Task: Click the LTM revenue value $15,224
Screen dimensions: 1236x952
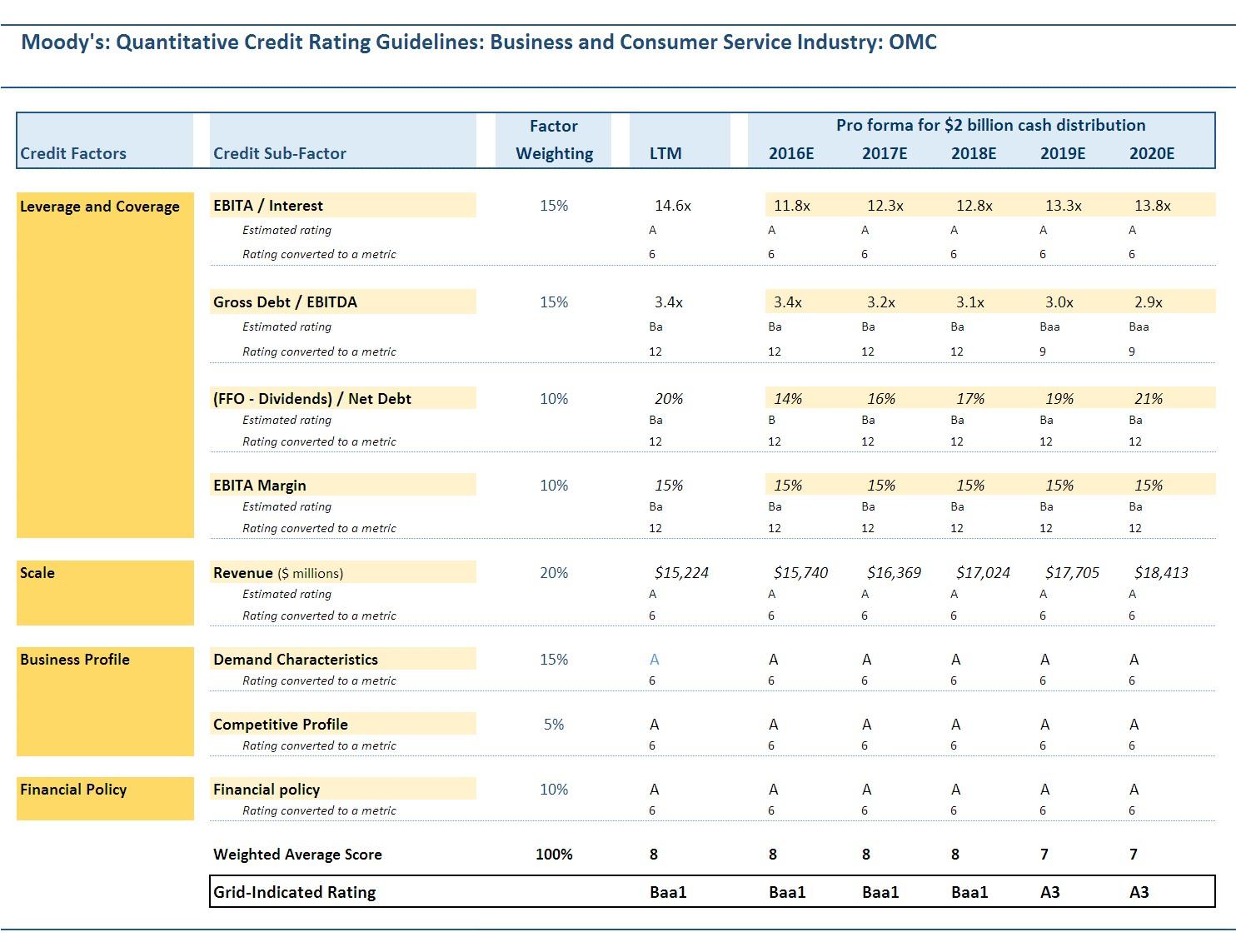Action: click(681, 573)
